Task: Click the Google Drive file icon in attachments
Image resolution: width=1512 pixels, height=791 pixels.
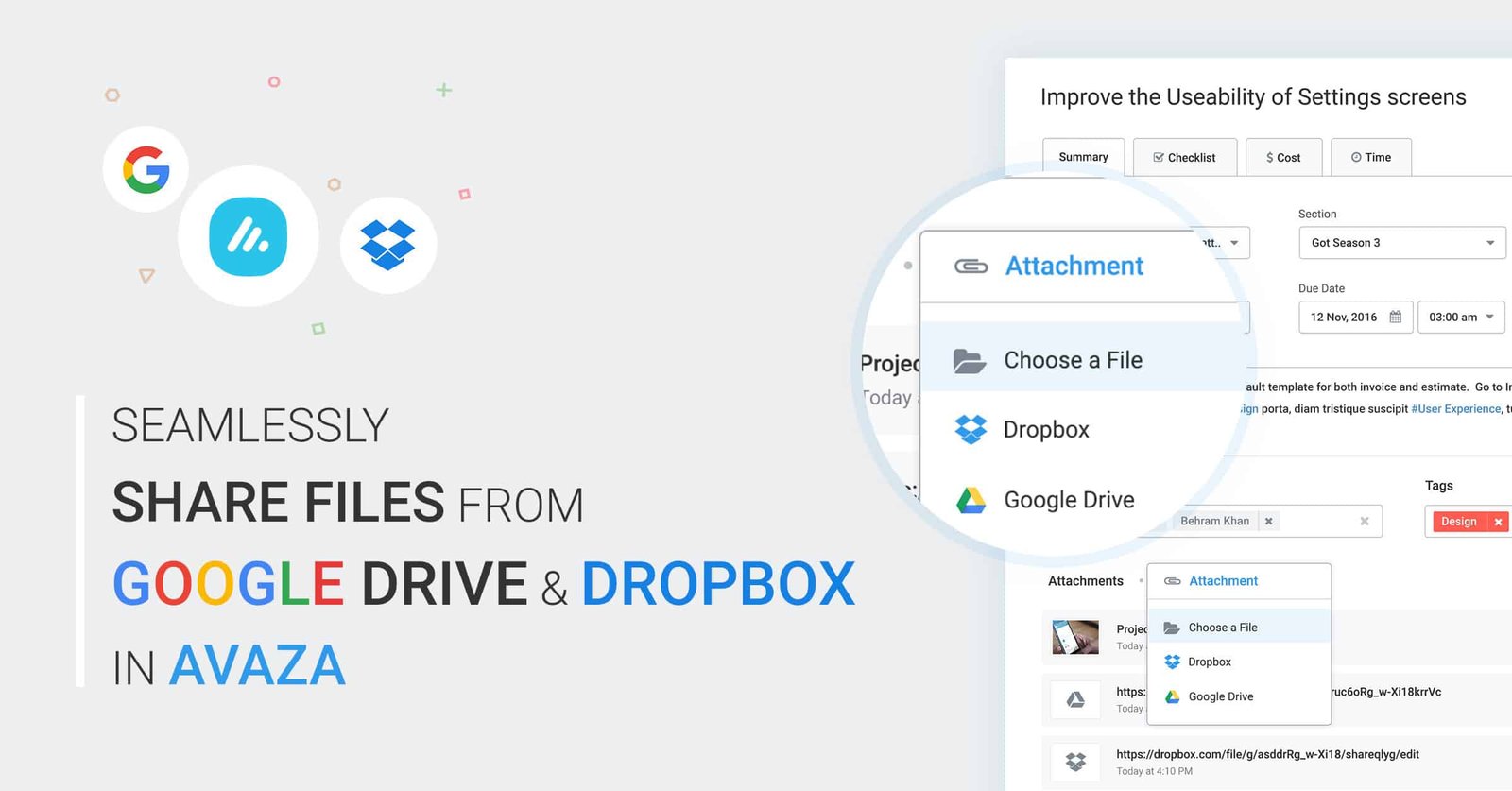Action: tap(1075, 699)
